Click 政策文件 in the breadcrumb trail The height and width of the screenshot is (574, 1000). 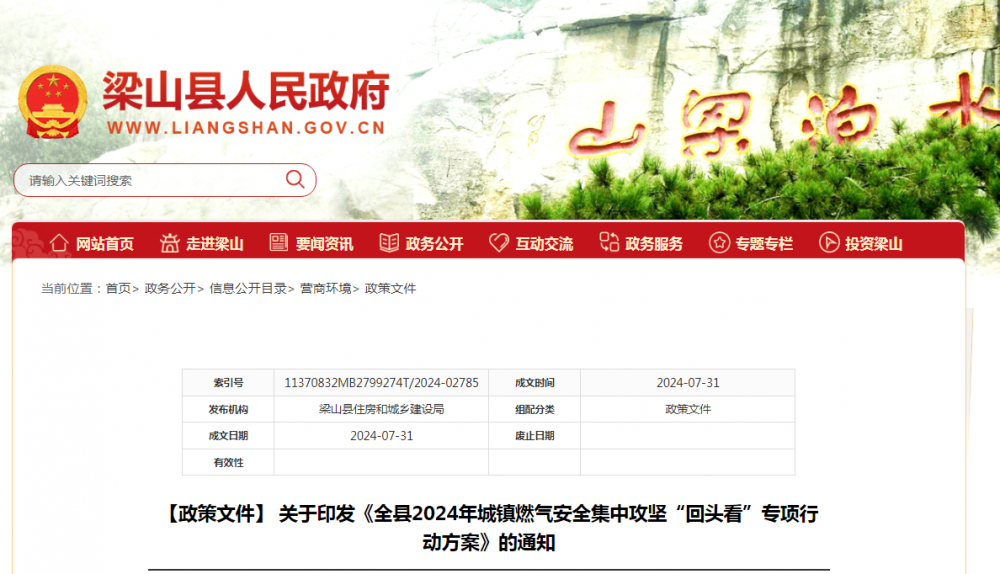pyautogui.click(x=390, y=288)
